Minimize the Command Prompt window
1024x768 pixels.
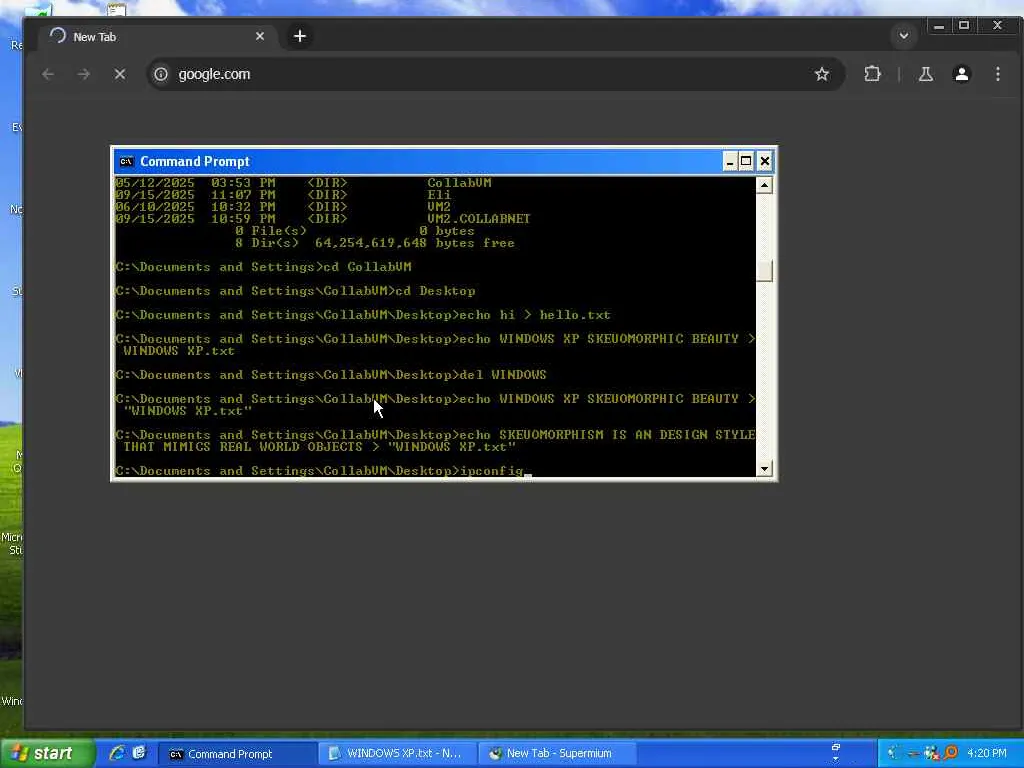[730, 161]
